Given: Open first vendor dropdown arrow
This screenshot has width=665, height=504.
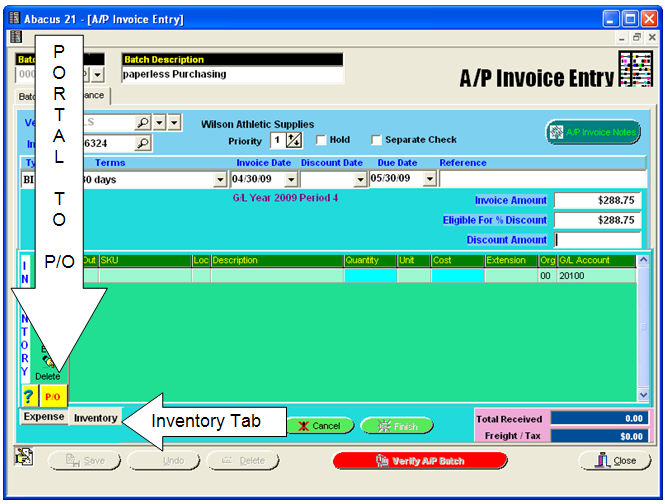Looking at the screenshot, I should pyautogui.click(x=159, y=123).
